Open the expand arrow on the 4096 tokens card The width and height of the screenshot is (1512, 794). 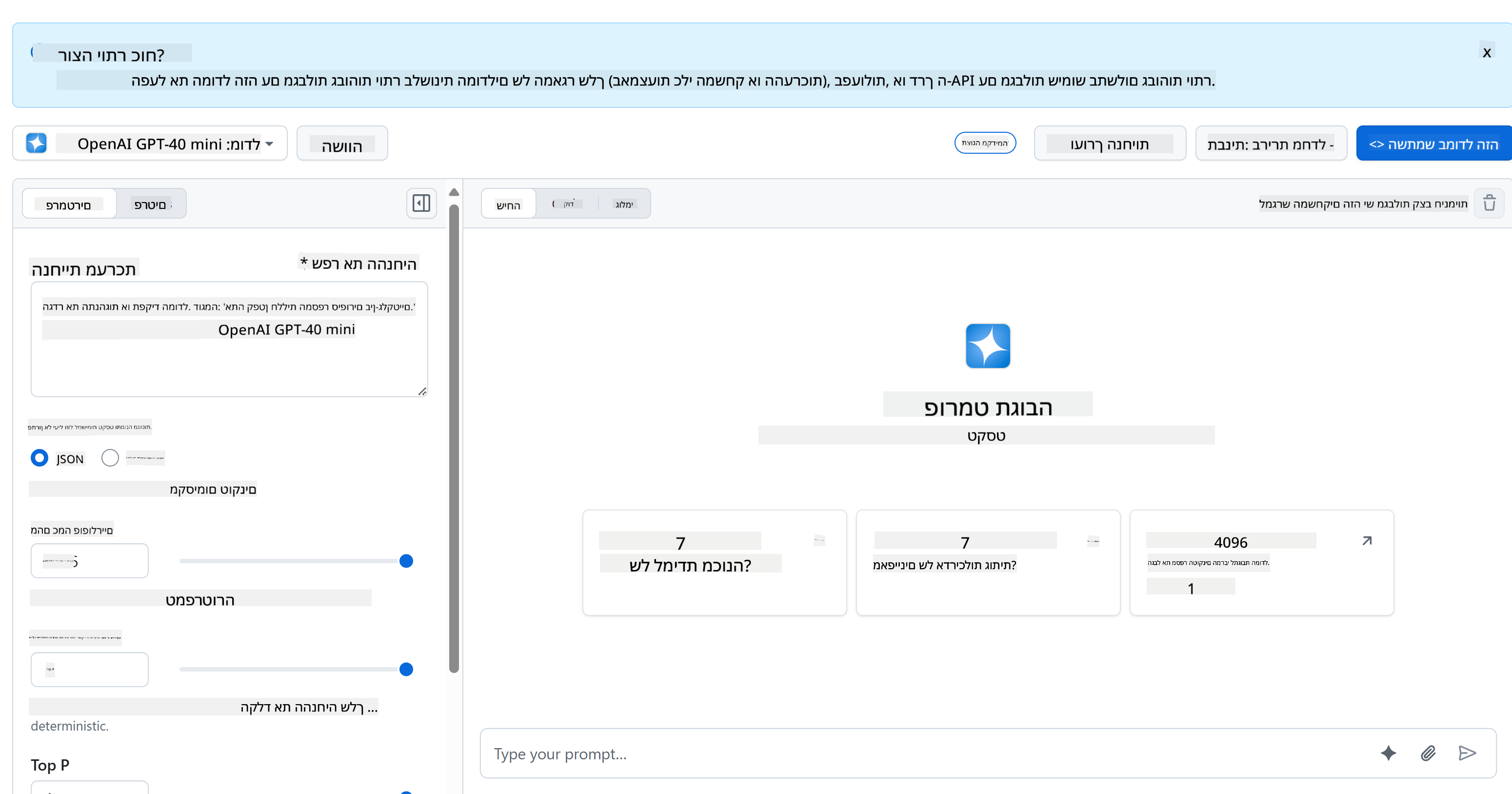[x=1367, y=541]
